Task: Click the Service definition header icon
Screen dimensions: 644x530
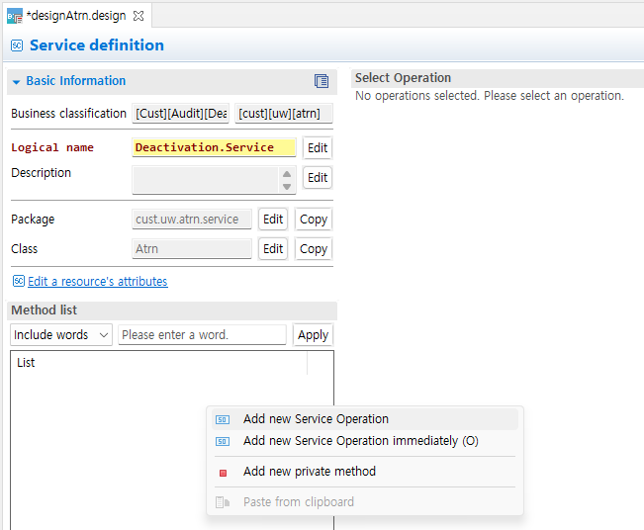Action: [17, 45]
